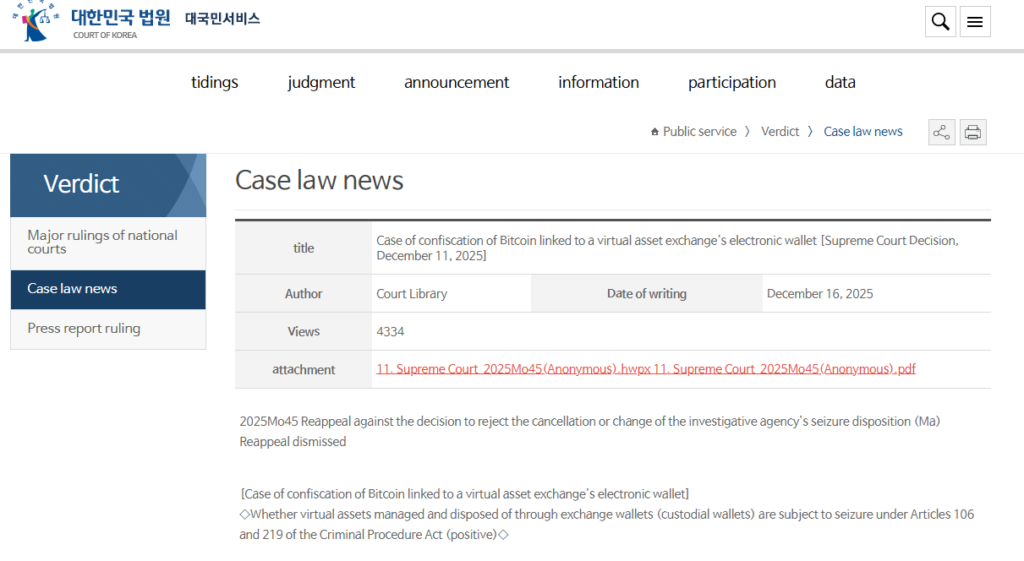Click Verdict in the breadcrumb
Viewport: 1024px width, 561px height.
[780, 132]
